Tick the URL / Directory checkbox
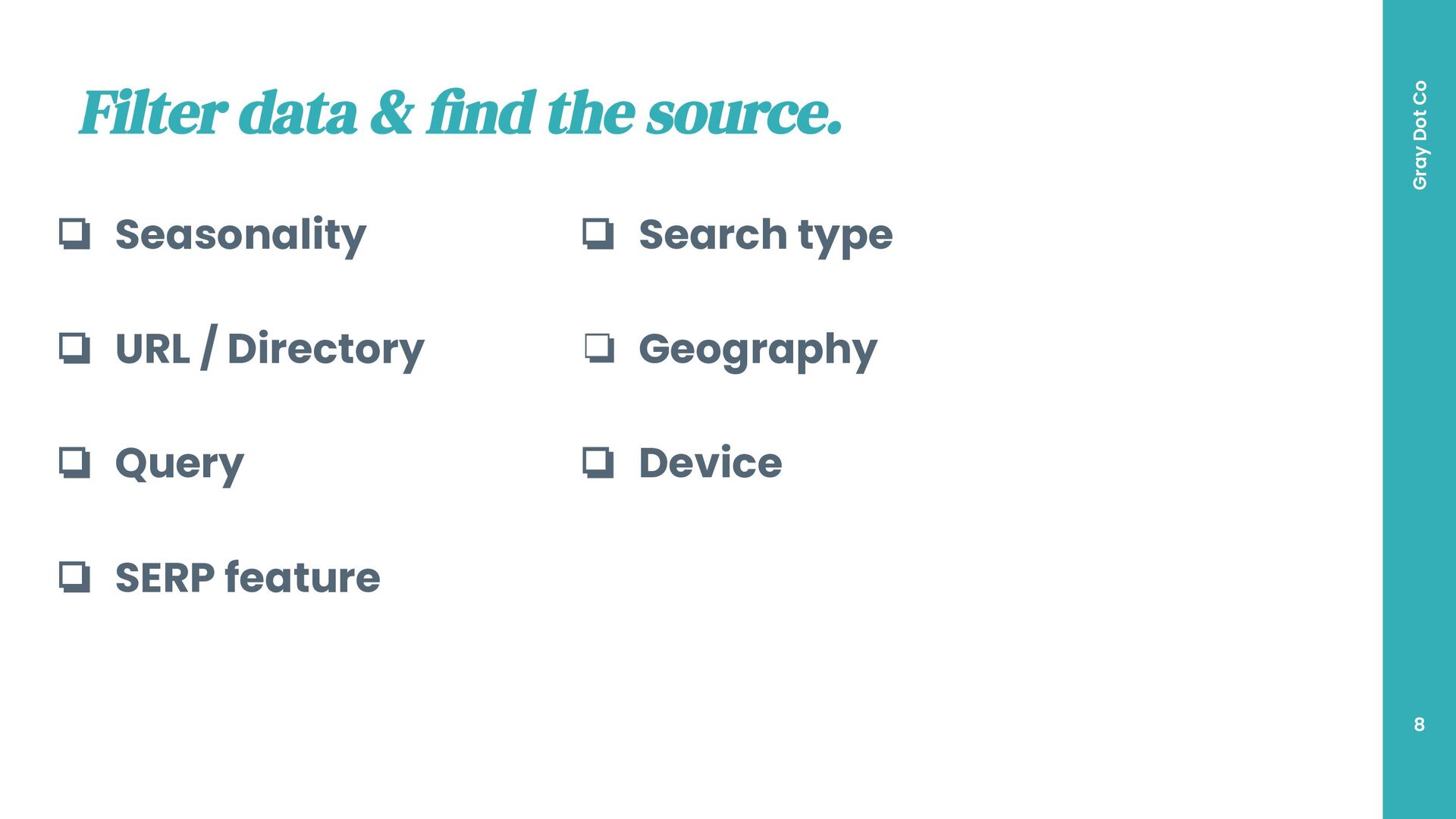 [74, 348]
